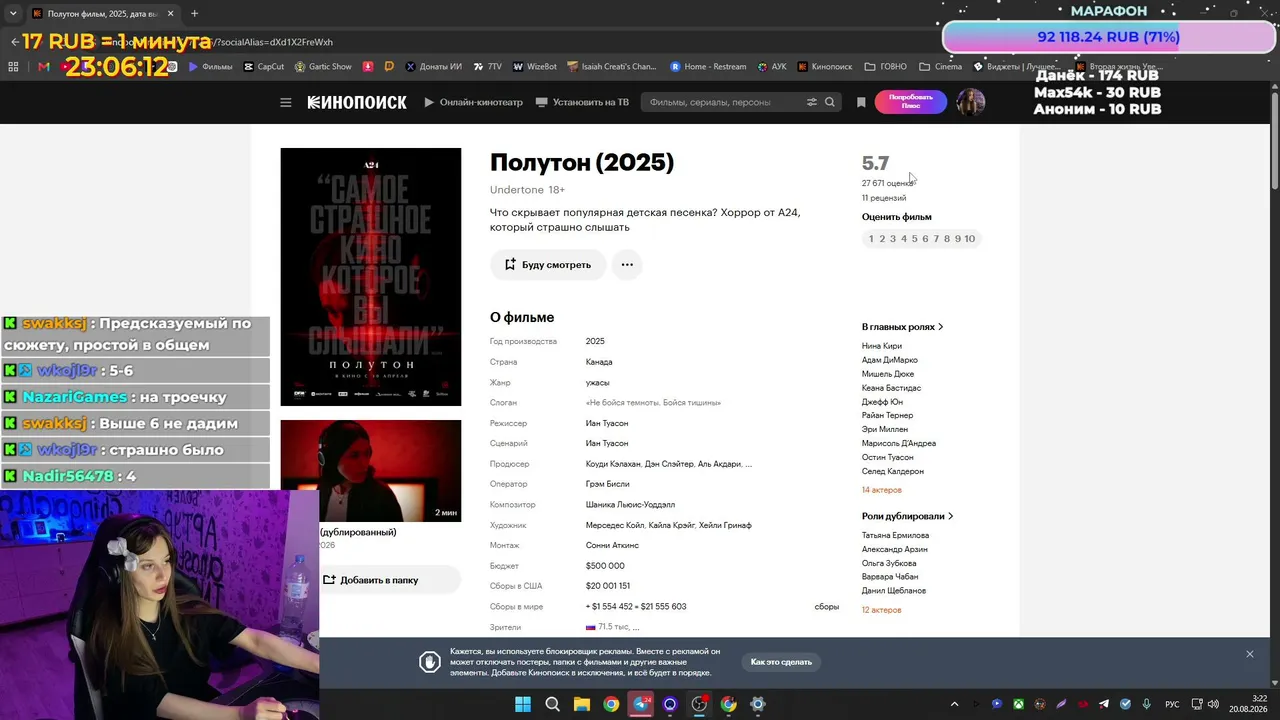Viewport: 1280px width, 720px height.
Task: Click the three-dots more options button
Action: click(x=627, y=265)
